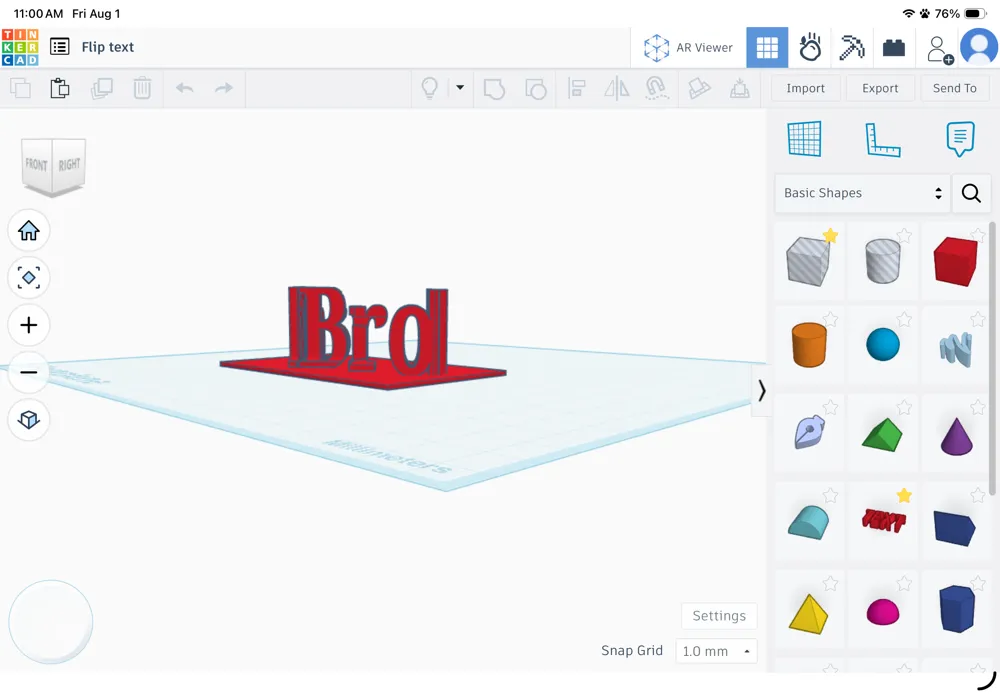Click the Group shapes icon

[494, 89]
